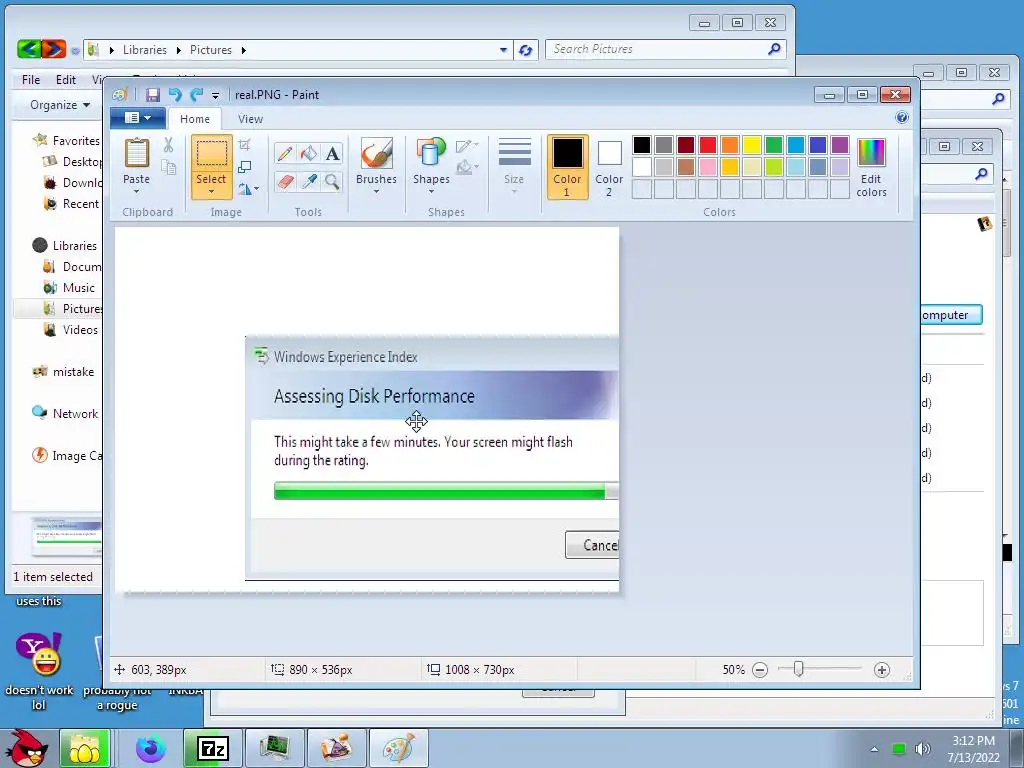Click the Redo arrow in Paint
1024x768 pixels.
[x=197, y=95]
